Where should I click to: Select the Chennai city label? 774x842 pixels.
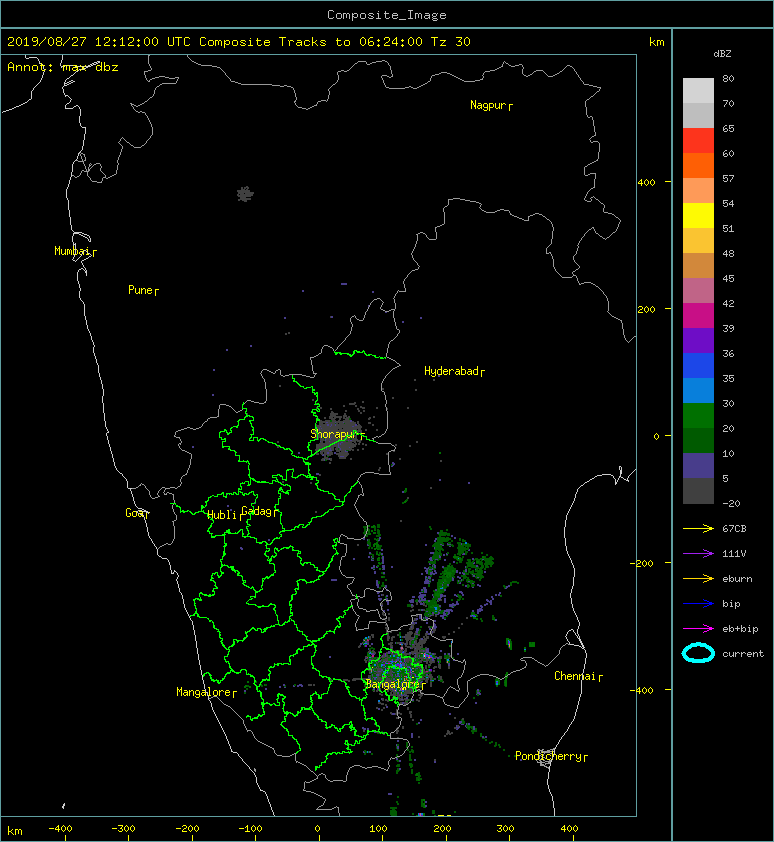578,676
